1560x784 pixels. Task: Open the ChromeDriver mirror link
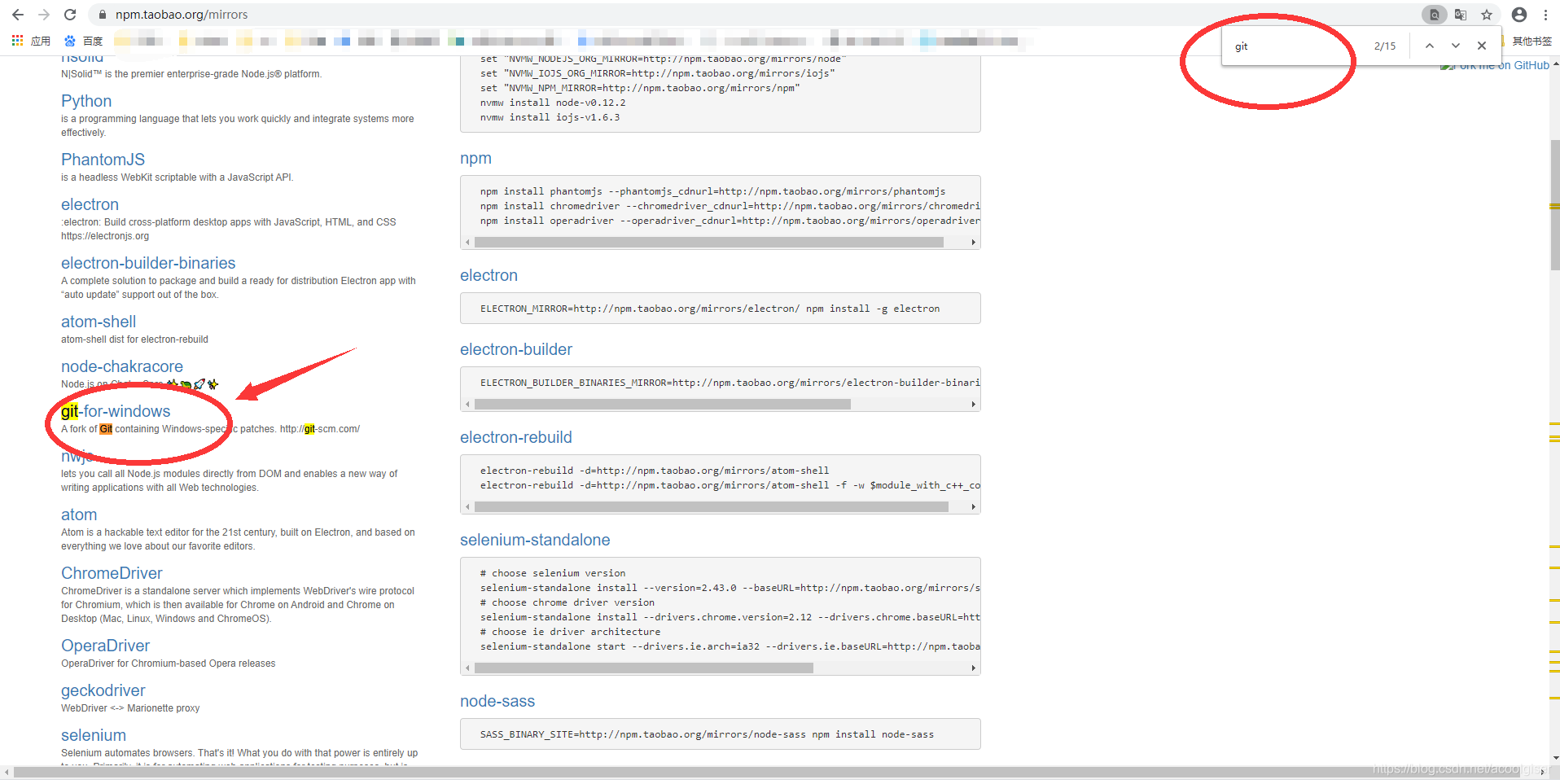click(x=112, y=573)
